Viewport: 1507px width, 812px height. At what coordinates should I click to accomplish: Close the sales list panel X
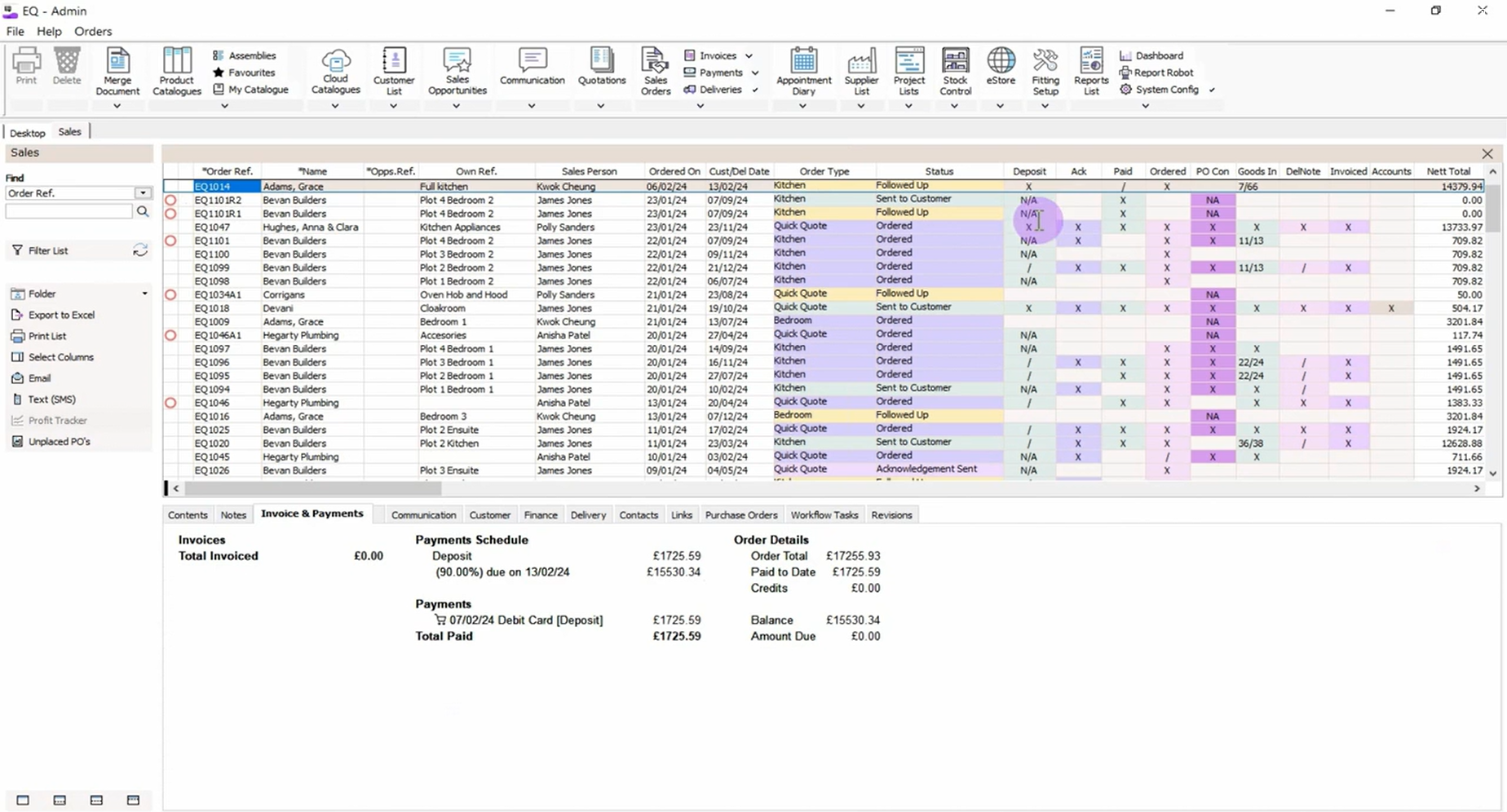1487,153
